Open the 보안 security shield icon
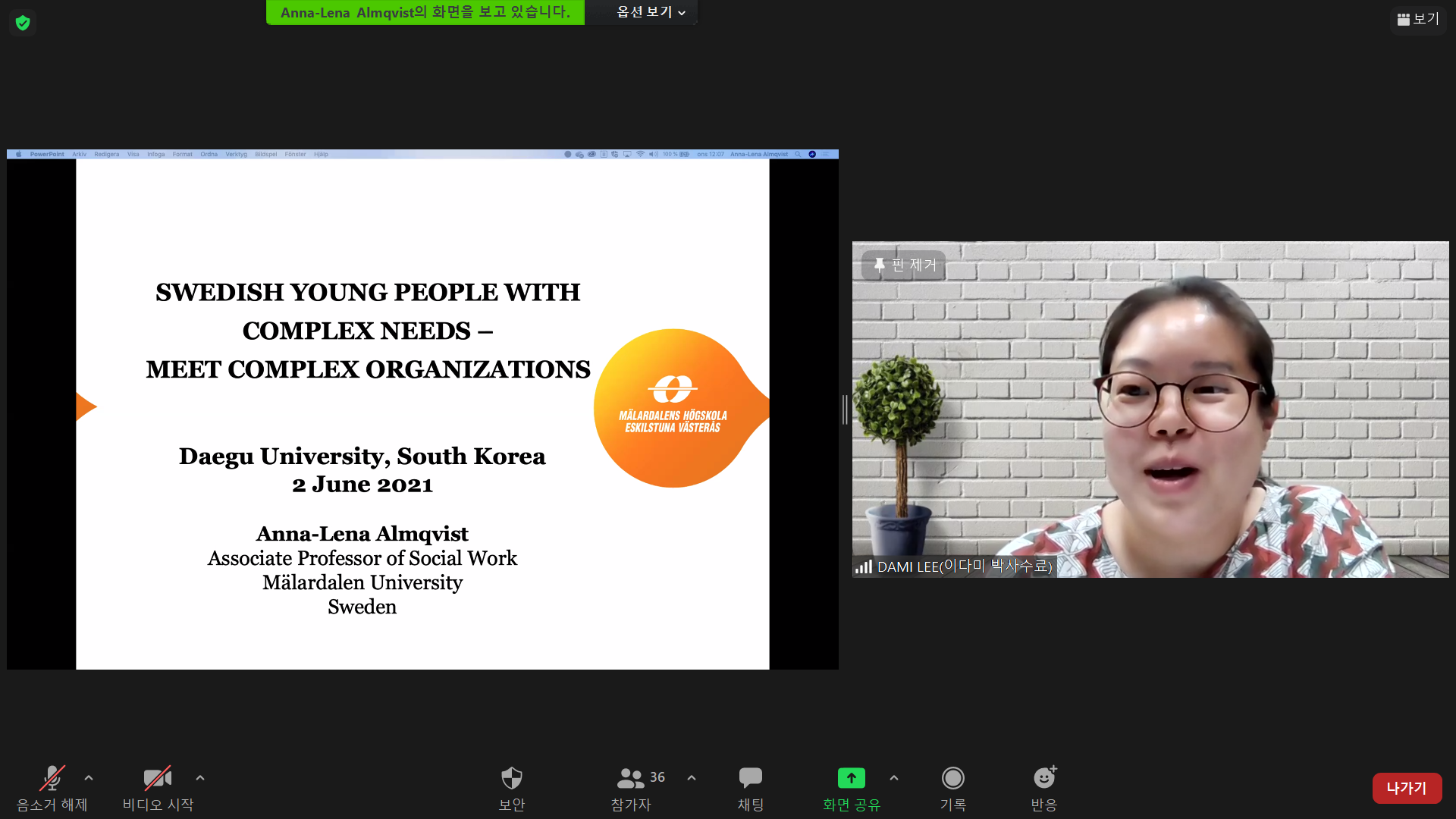 point(512,787)
